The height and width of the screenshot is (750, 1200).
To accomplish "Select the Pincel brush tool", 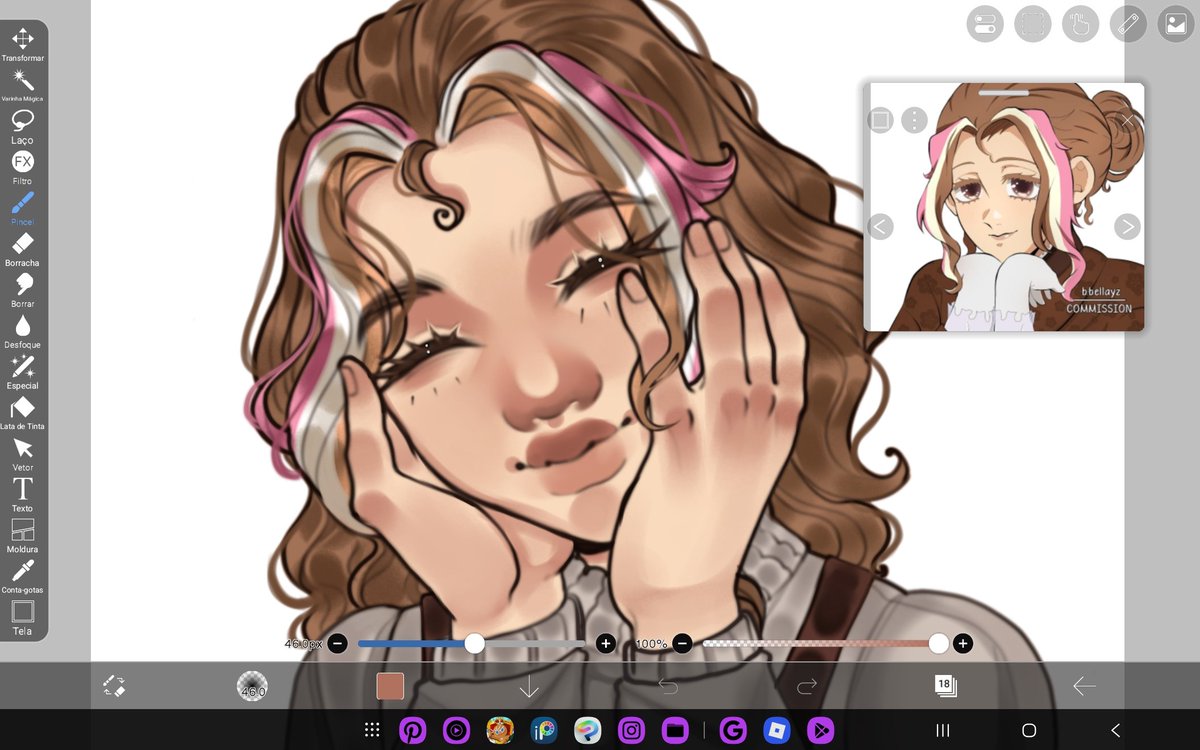I will (22, 208).
